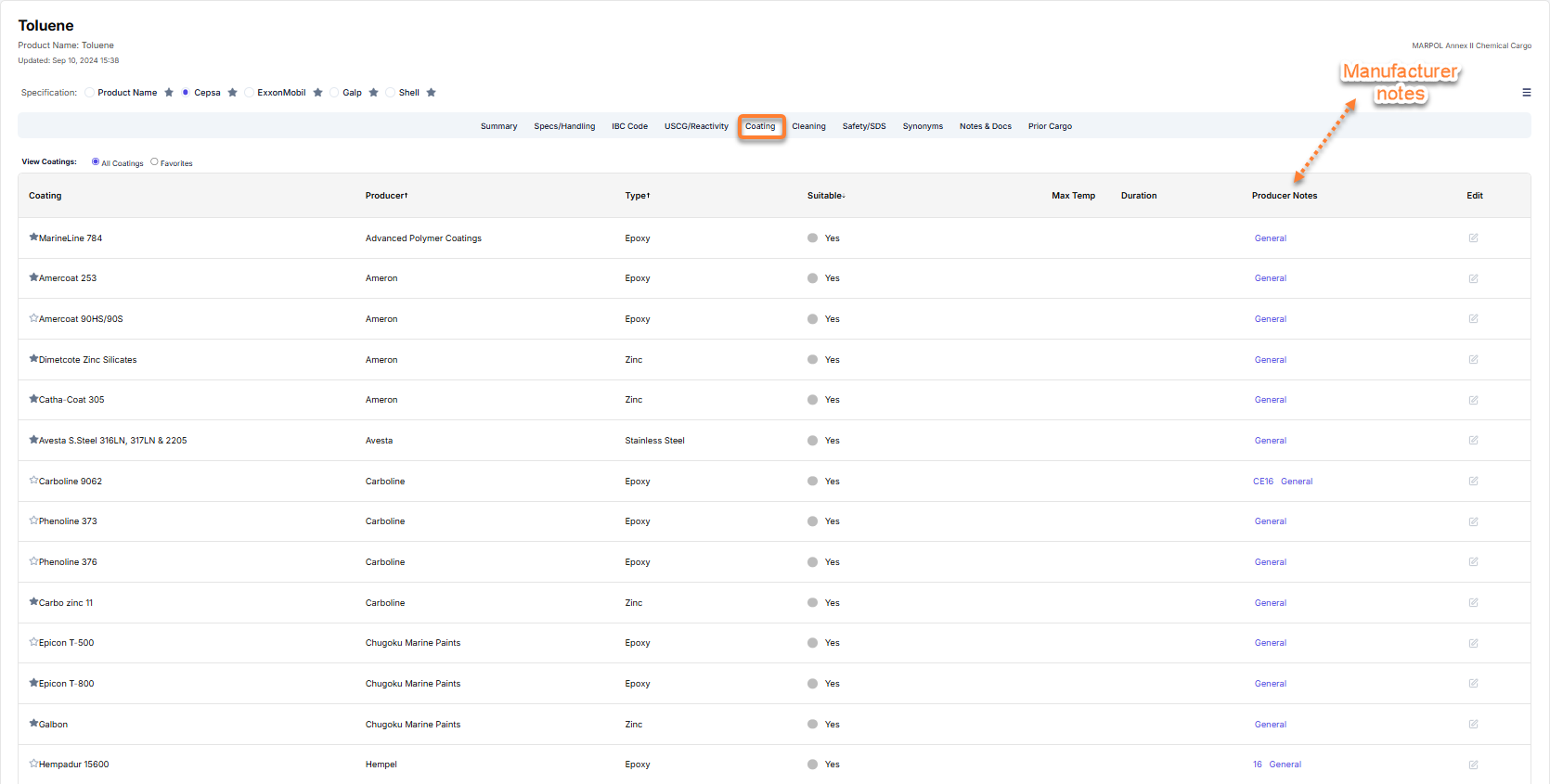Open the Specs/Handling tab
1550x784 pixels.
564,126
